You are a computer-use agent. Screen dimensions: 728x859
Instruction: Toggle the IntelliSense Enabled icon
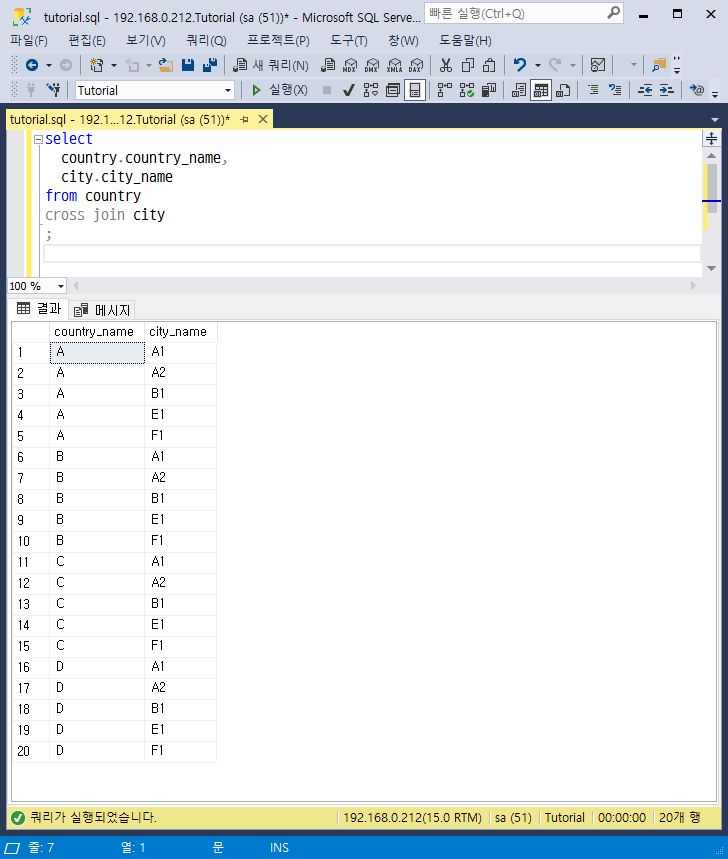click(415, 90)
